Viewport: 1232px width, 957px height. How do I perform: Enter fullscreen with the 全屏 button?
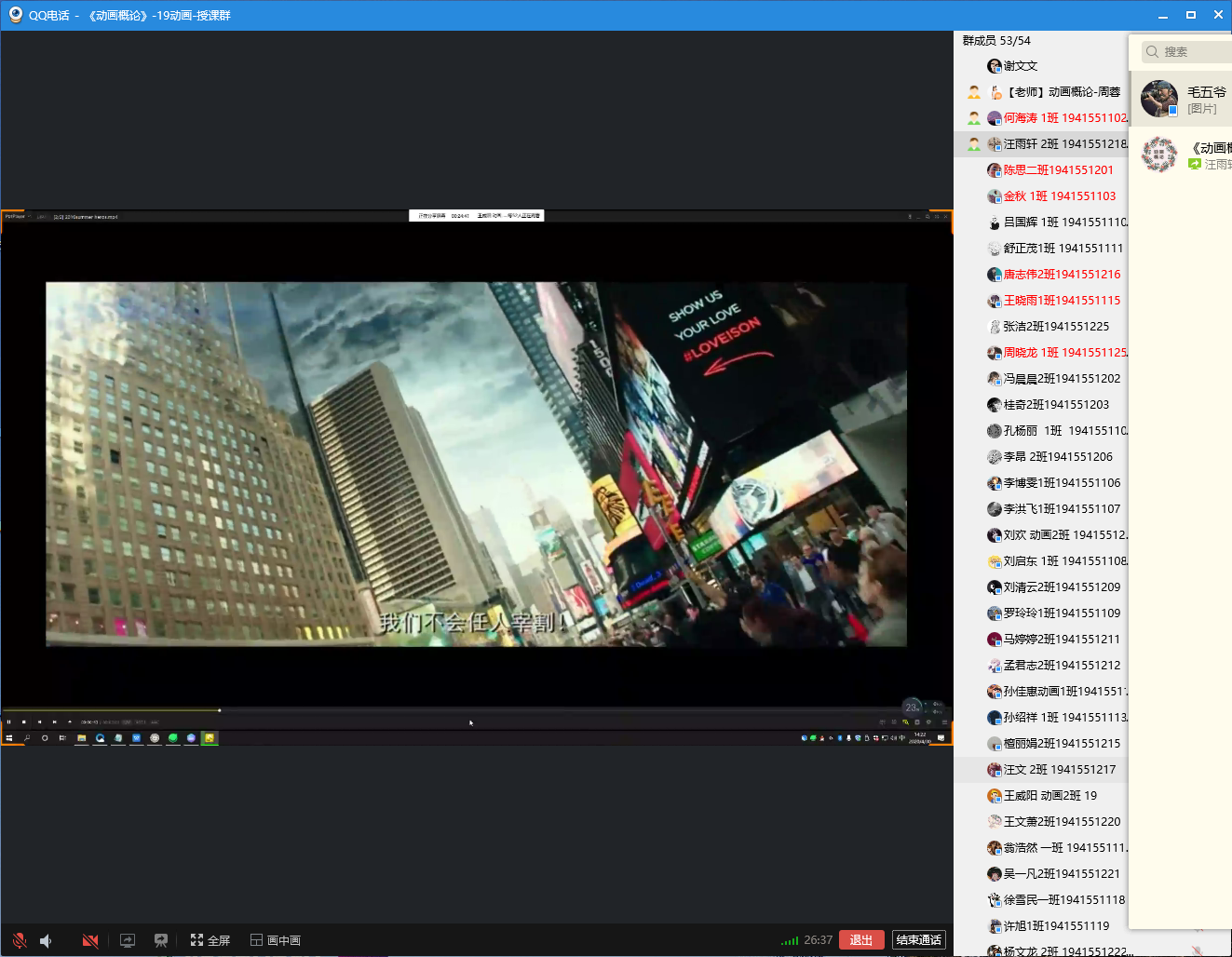click(210, 940)
